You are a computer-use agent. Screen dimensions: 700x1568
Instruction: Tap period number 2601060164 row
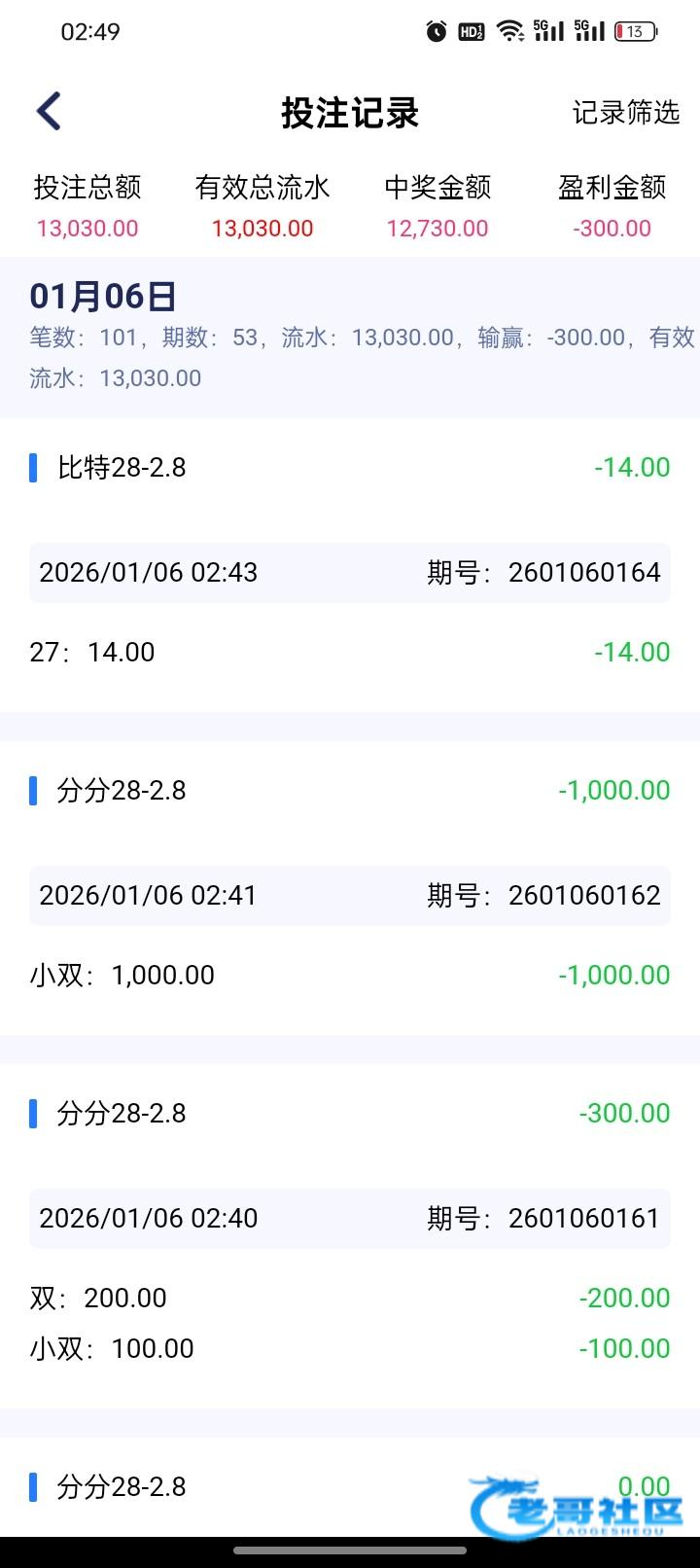[349, 573]
